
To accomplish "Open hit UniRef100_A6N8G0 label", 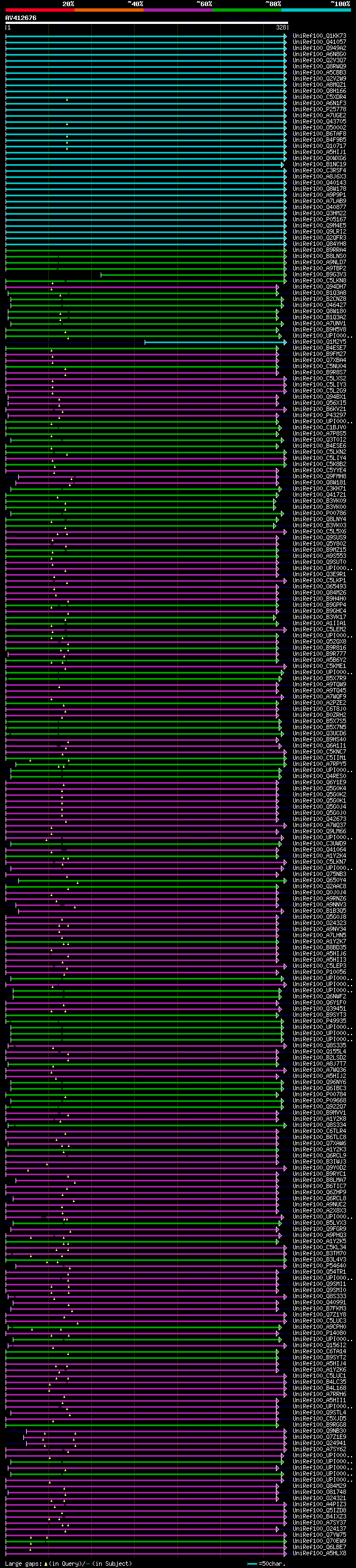I will [319, 54].
